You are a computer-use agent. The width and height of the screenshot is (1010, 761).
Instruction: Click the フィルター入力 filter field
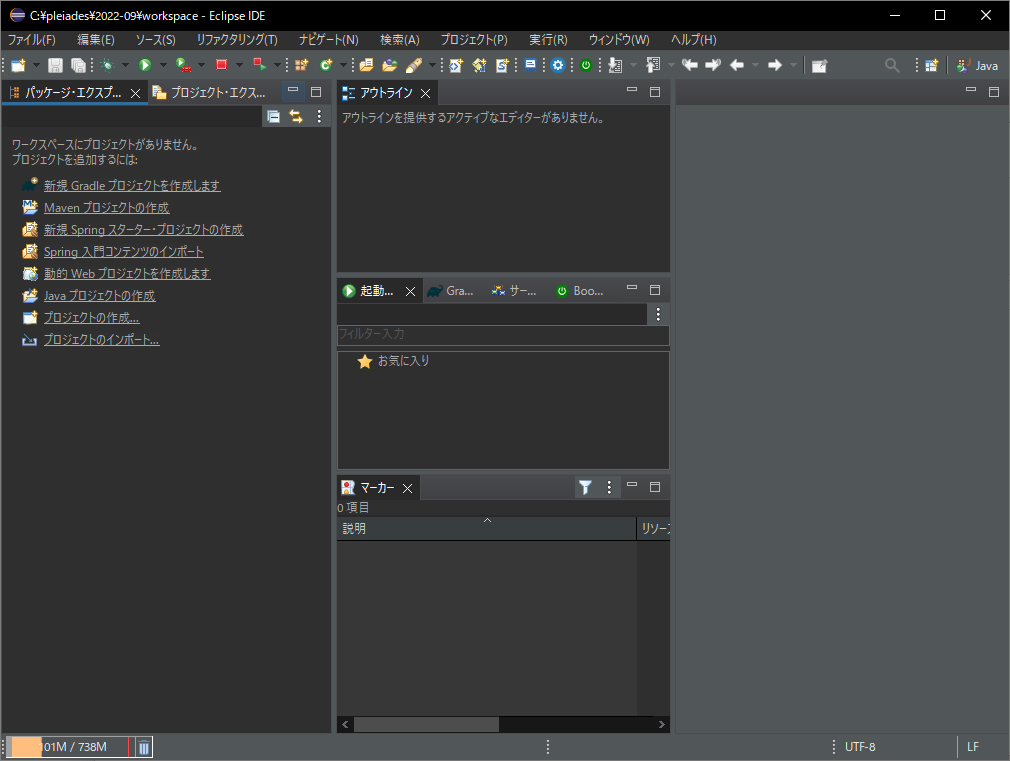(503, 334)
